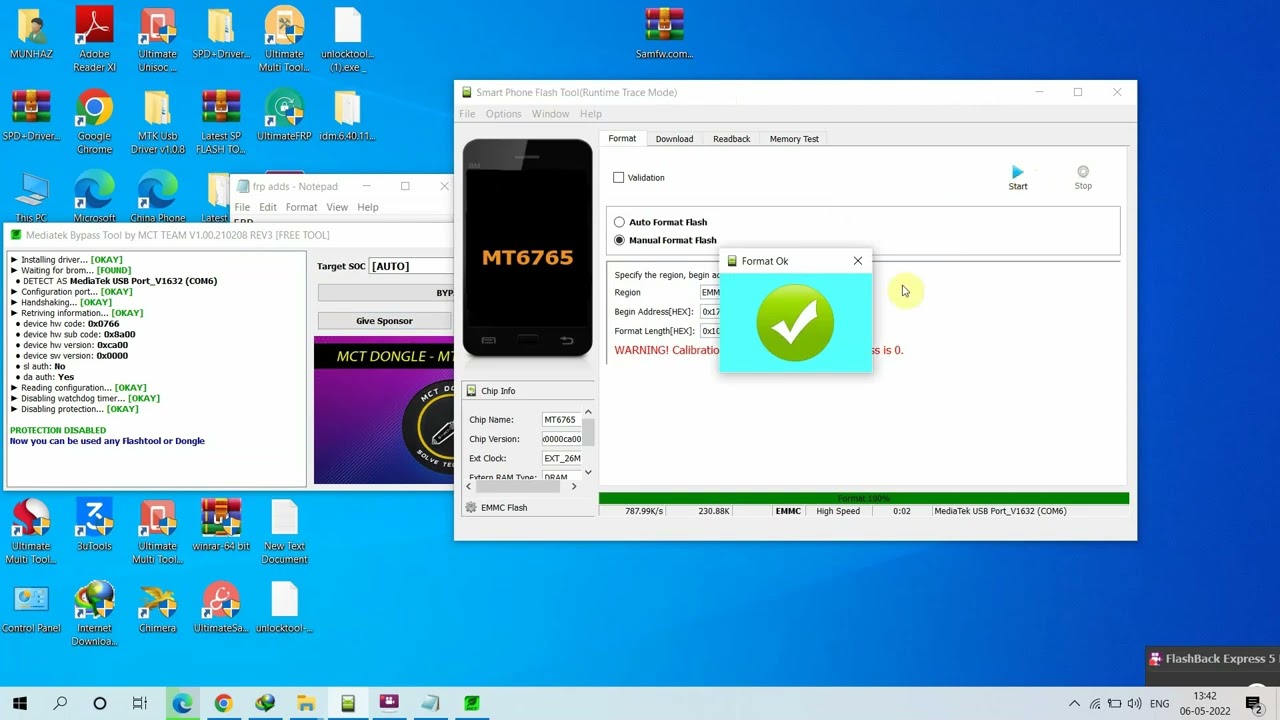The image size is (1280, 720).
Task: Click SPD+Driver folder on desktop top row
Action: pyautogui.click(x=220, y=33)
